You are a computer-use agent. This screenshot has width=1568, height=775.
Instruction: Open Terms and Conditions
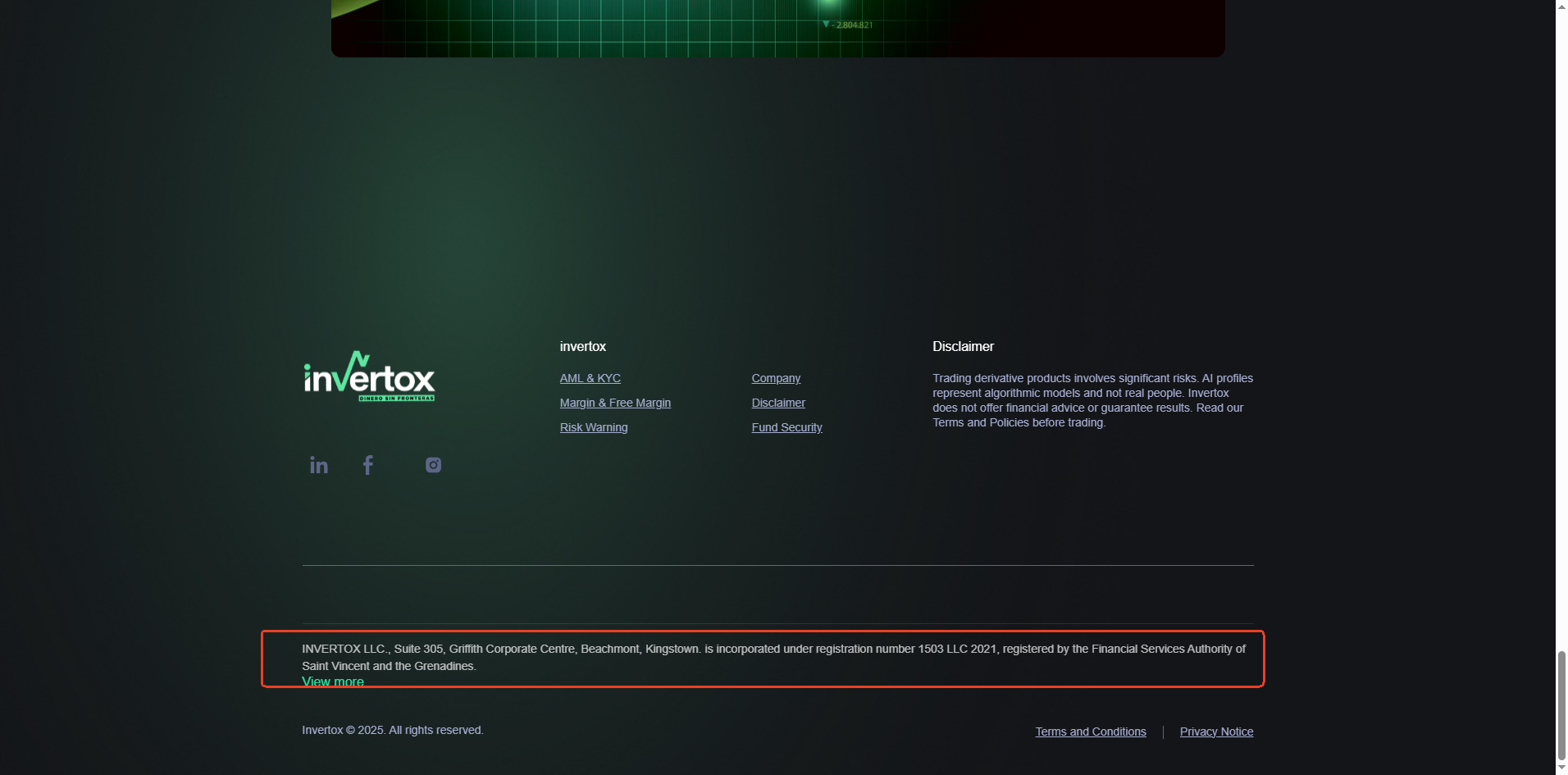click(x=1090, y=732)
